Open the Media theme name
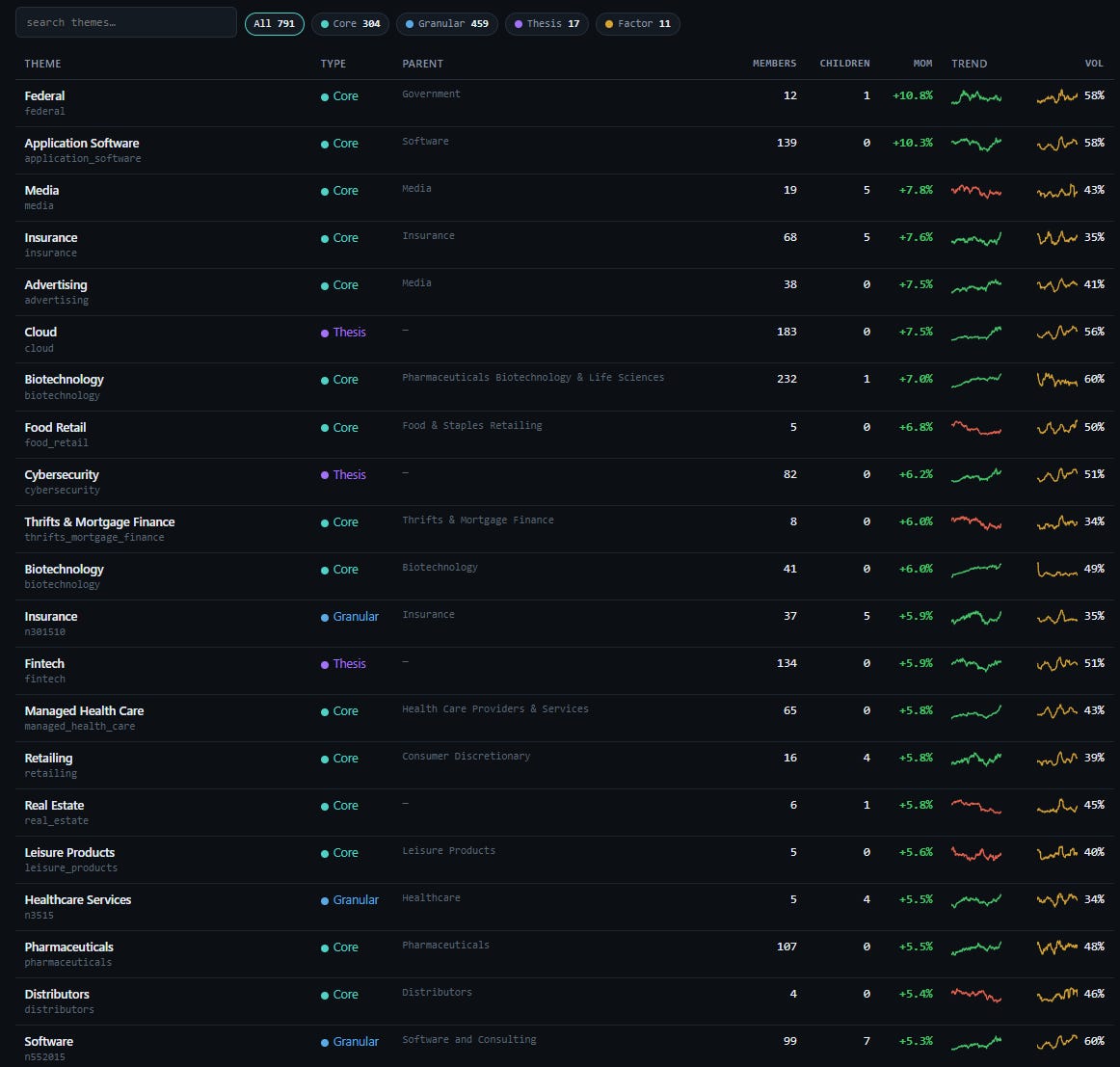Image resolution: width=1120 pixels, height=1067 pixels. pyautogui.click(x=41, y=190)
